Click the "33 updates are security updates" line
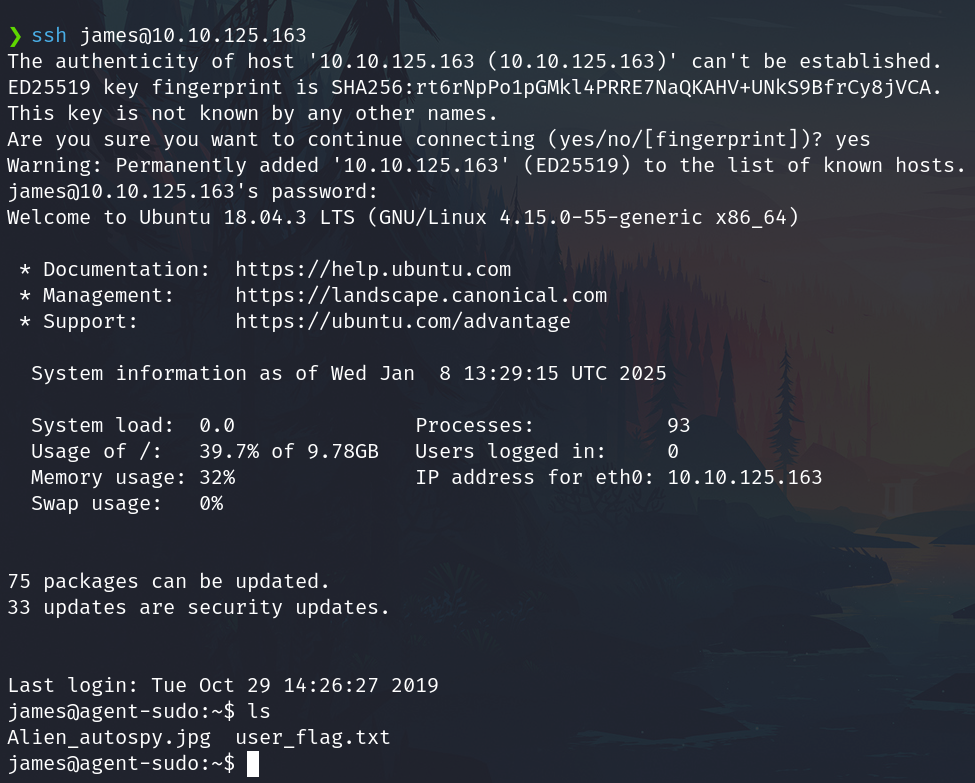 coord(198,608)
